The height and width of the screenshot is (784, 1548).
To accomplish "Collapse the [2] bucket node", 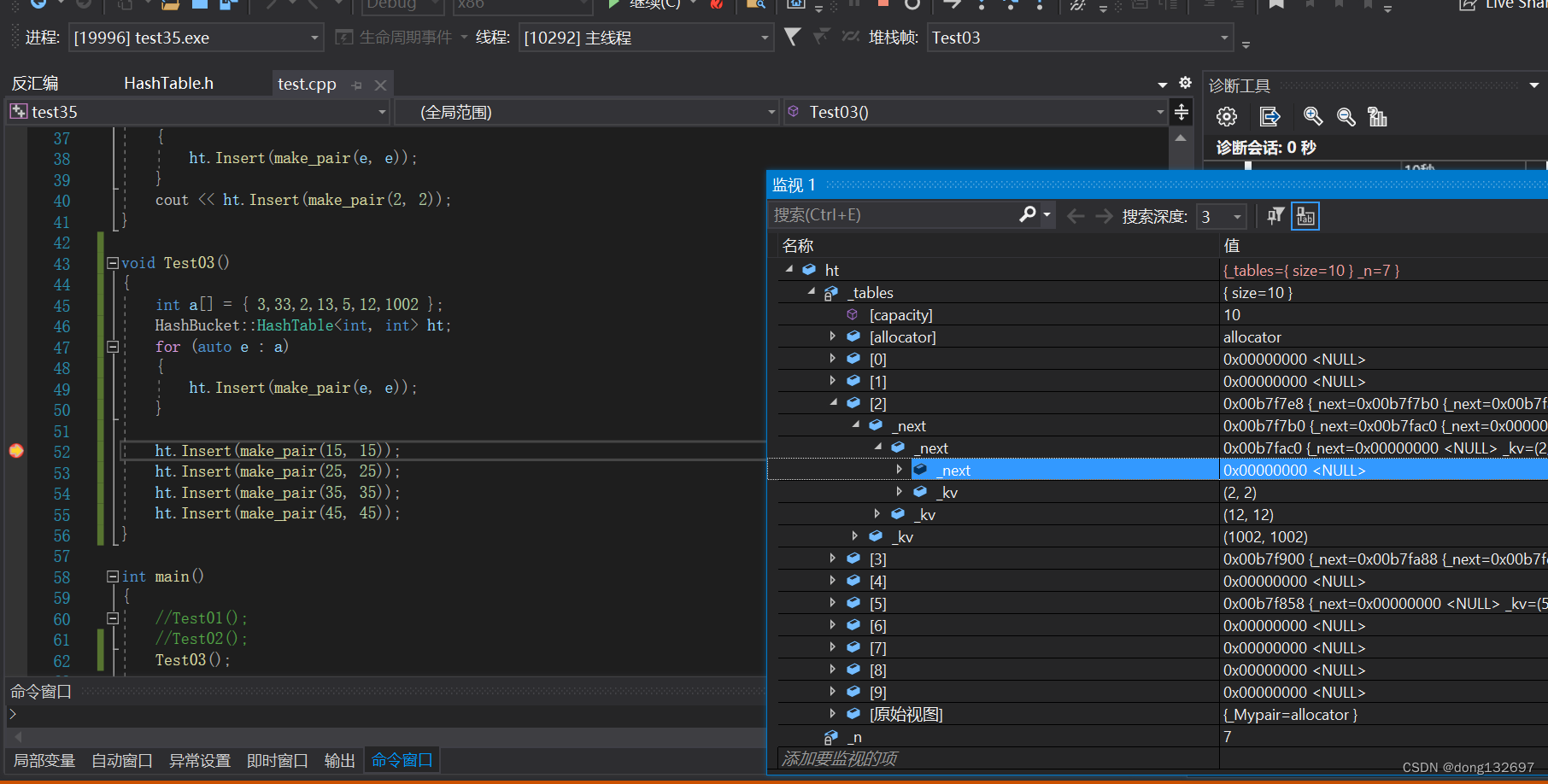I will coord(834,402).
